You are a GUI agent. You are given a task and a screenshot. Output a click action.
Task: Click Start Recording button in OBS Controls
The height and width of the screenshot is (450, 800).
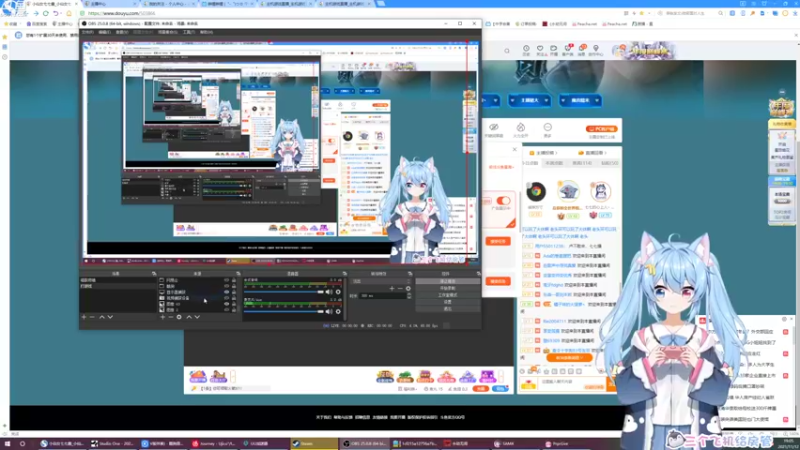pos(447,288)
